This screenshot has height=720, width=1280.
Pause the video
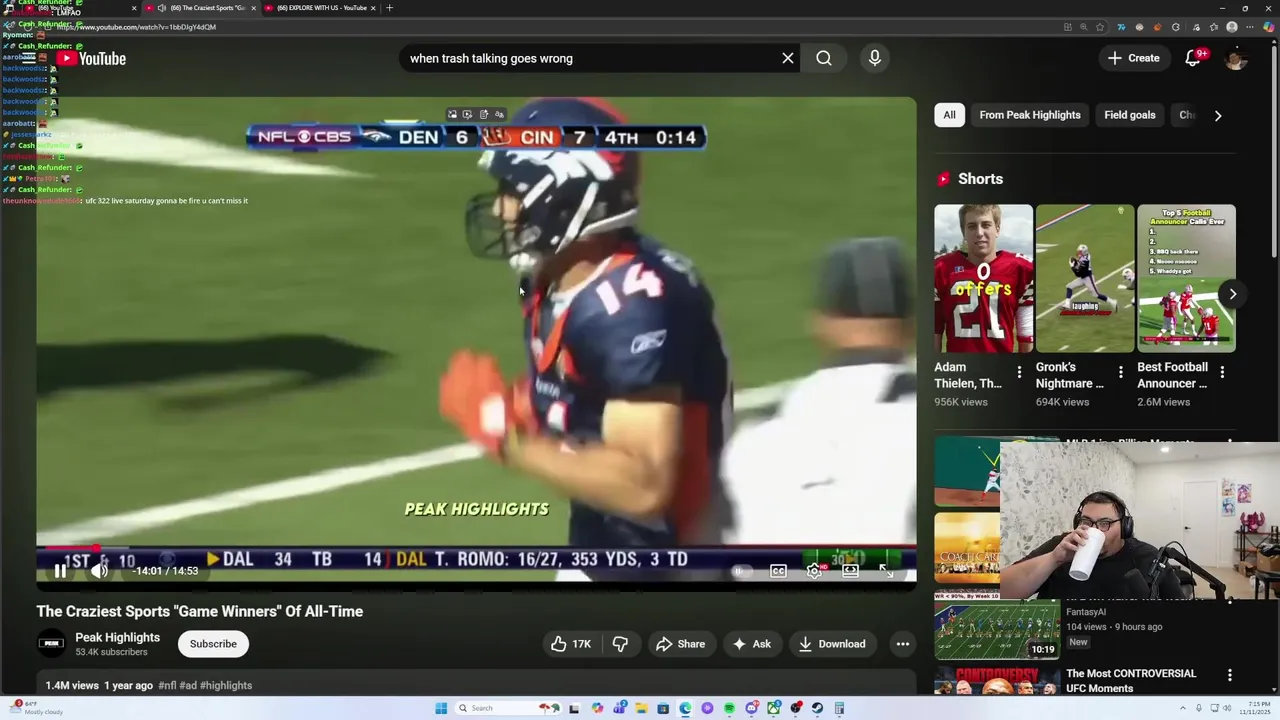(x=60, y=571)
